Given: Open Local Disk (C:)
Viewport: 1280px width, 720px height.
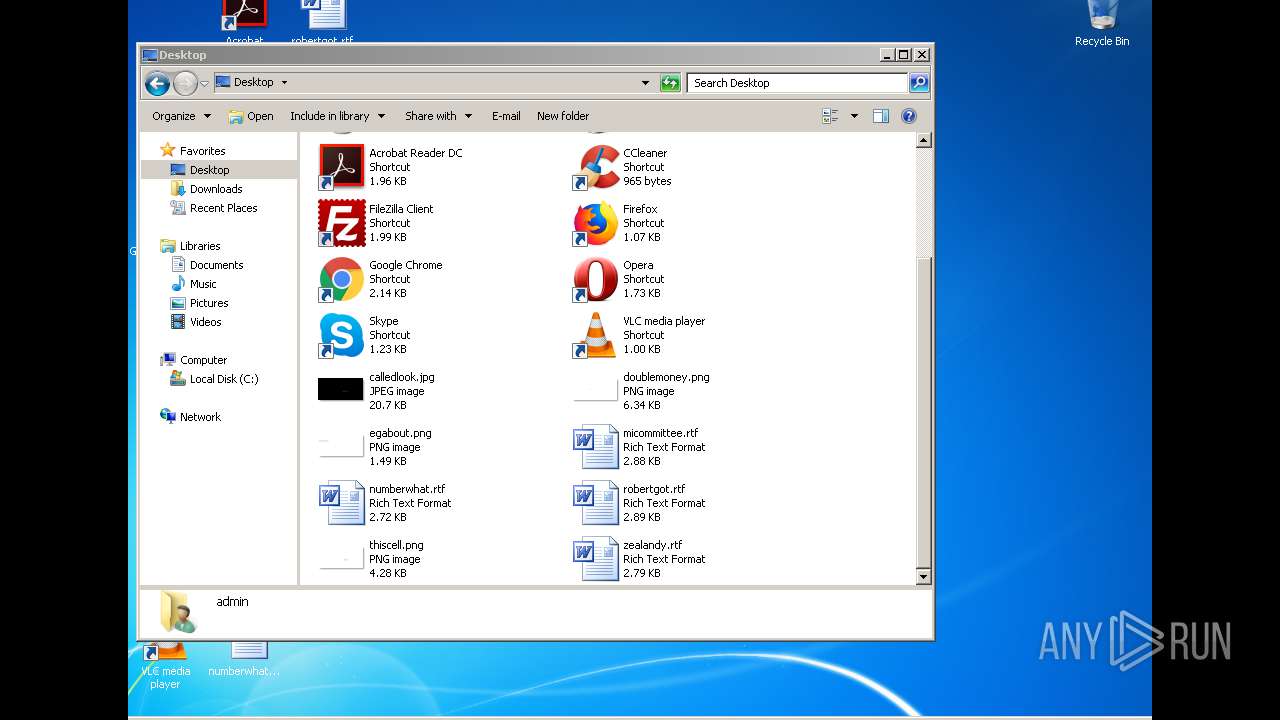Looking at the screenshot, I should click(x=224, y=379).
